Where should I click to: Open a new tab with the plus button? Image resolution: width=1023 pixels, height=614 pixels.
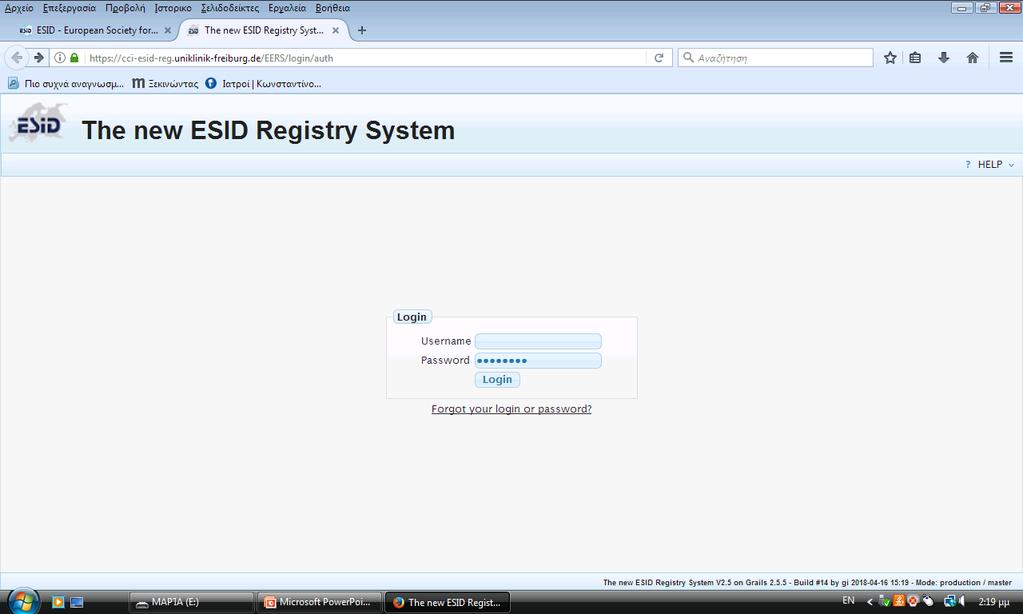pos(362,30)
